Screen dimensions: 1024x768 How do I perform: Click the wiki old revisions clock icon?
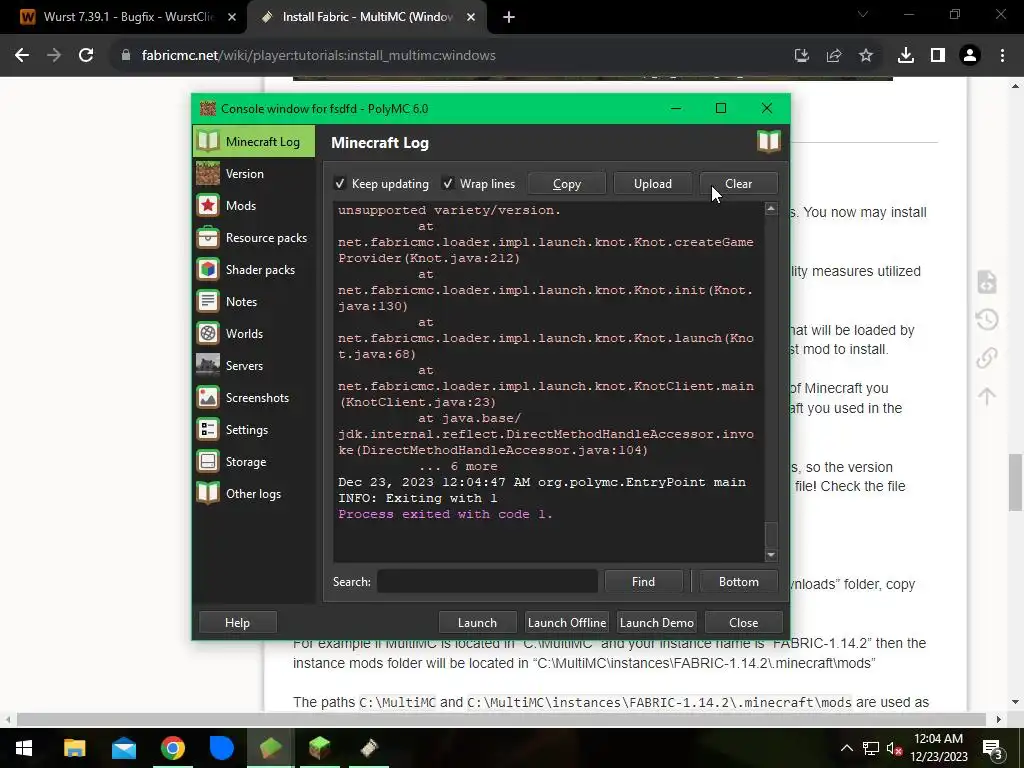click(x=987, y=320)
